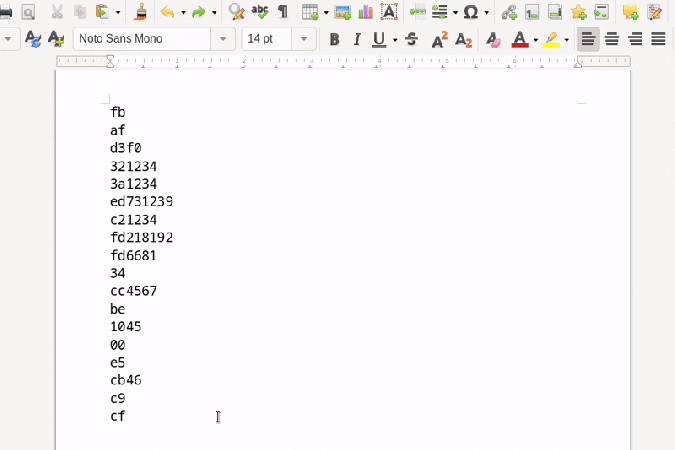Open the font size dropdown list
The image size is (675, 450).
(304, 39)
